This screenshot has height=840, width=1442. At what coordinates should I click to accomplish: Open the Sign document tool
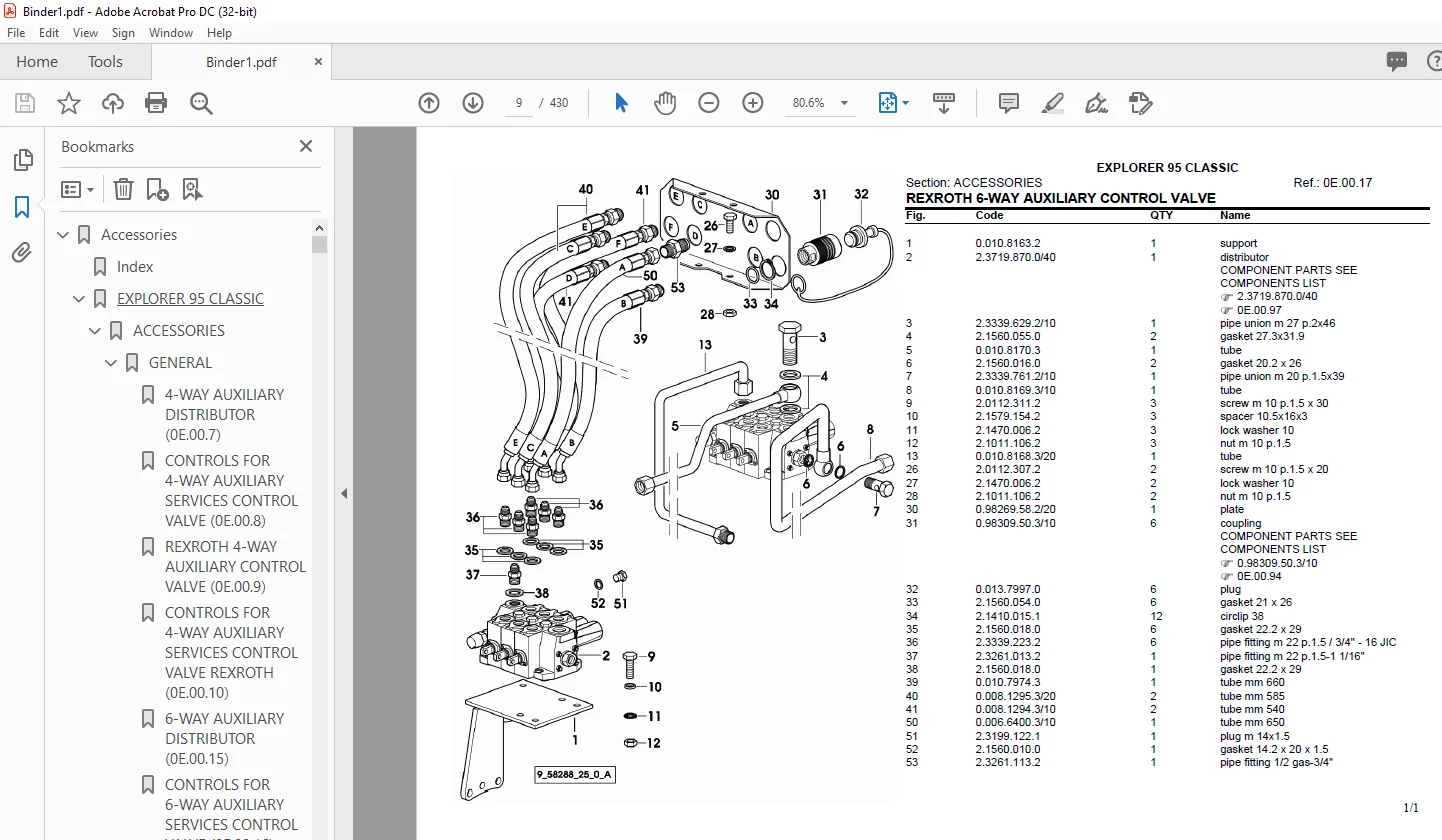pyautogui.click(x=1097, y=103)
